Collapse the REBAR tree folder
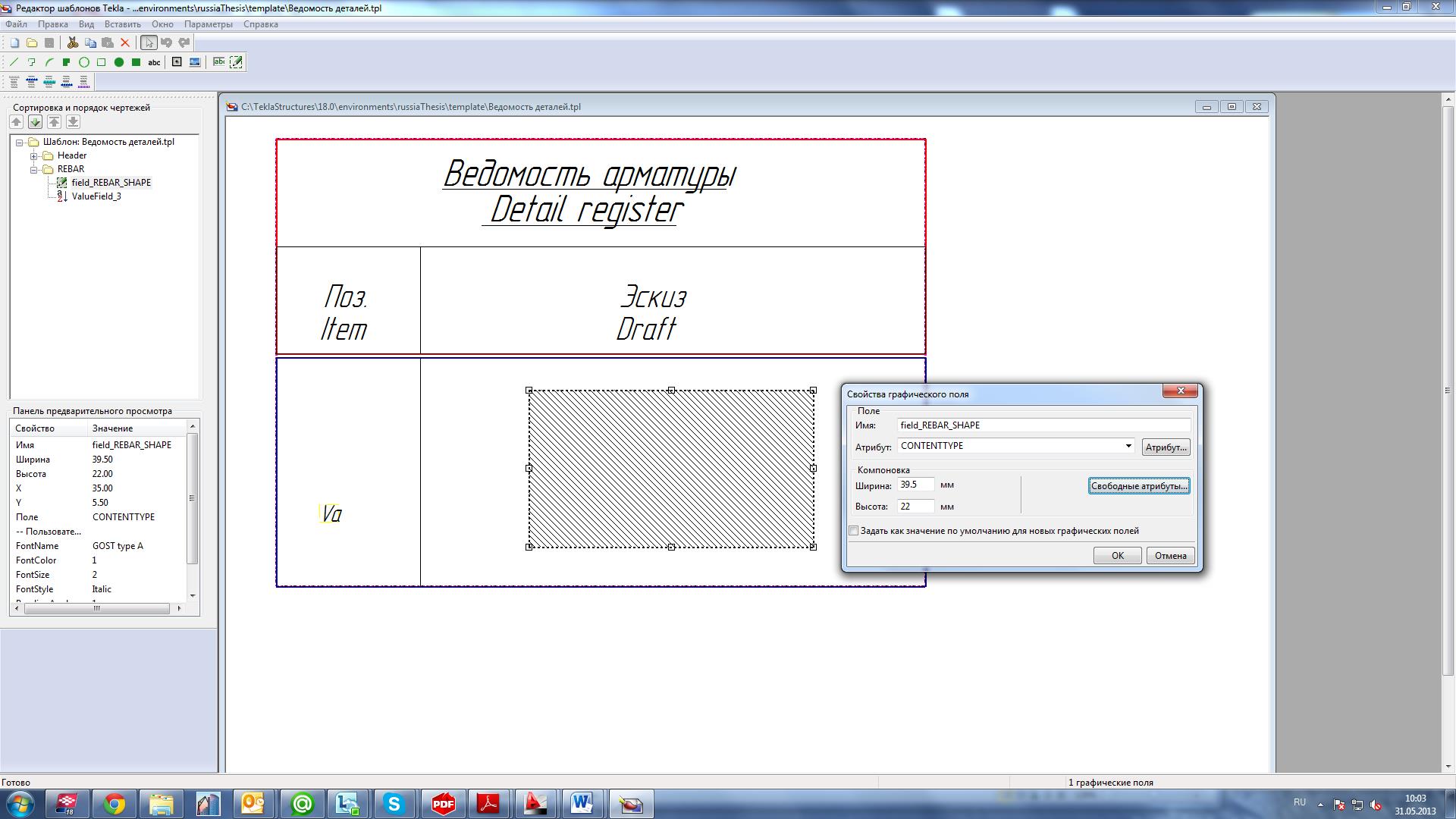The image size is (1456, 819). tap(34, 169)
